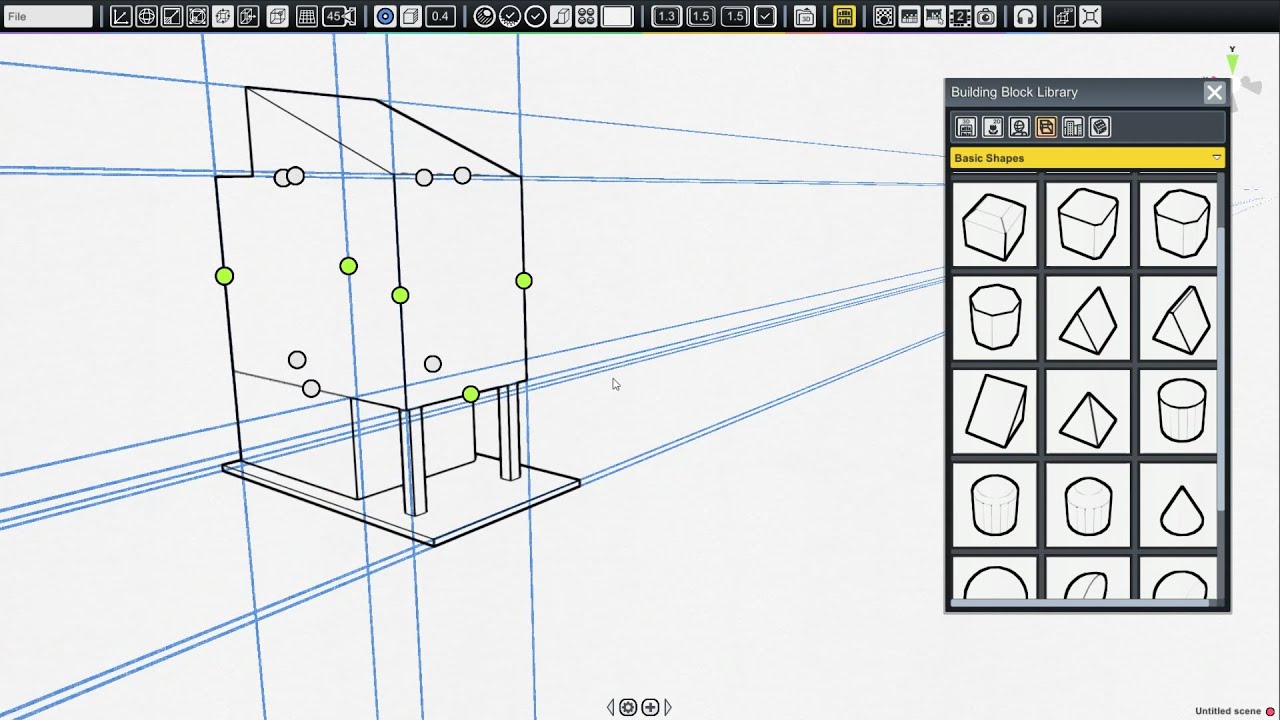Select the textured cube category icon
Viewport: 1280px width, 720px height.
tap(1100, 127)
